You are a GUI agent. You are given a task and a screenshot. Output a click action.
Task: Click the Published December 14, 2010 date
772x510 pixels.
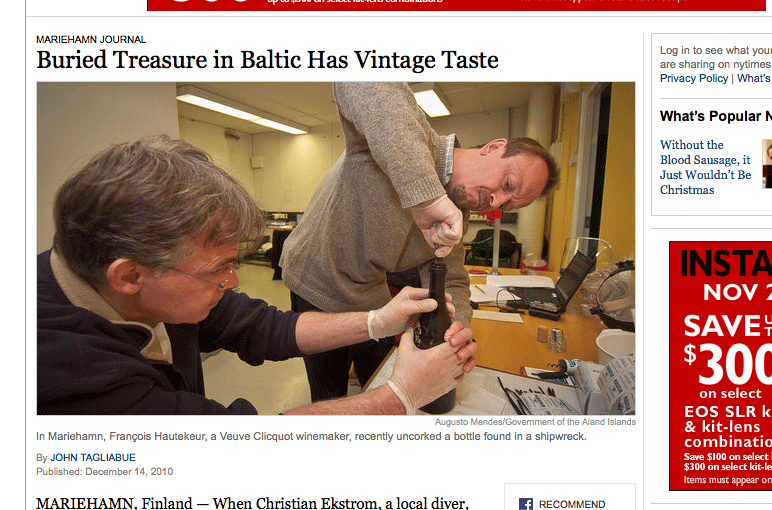coord(104,472)
